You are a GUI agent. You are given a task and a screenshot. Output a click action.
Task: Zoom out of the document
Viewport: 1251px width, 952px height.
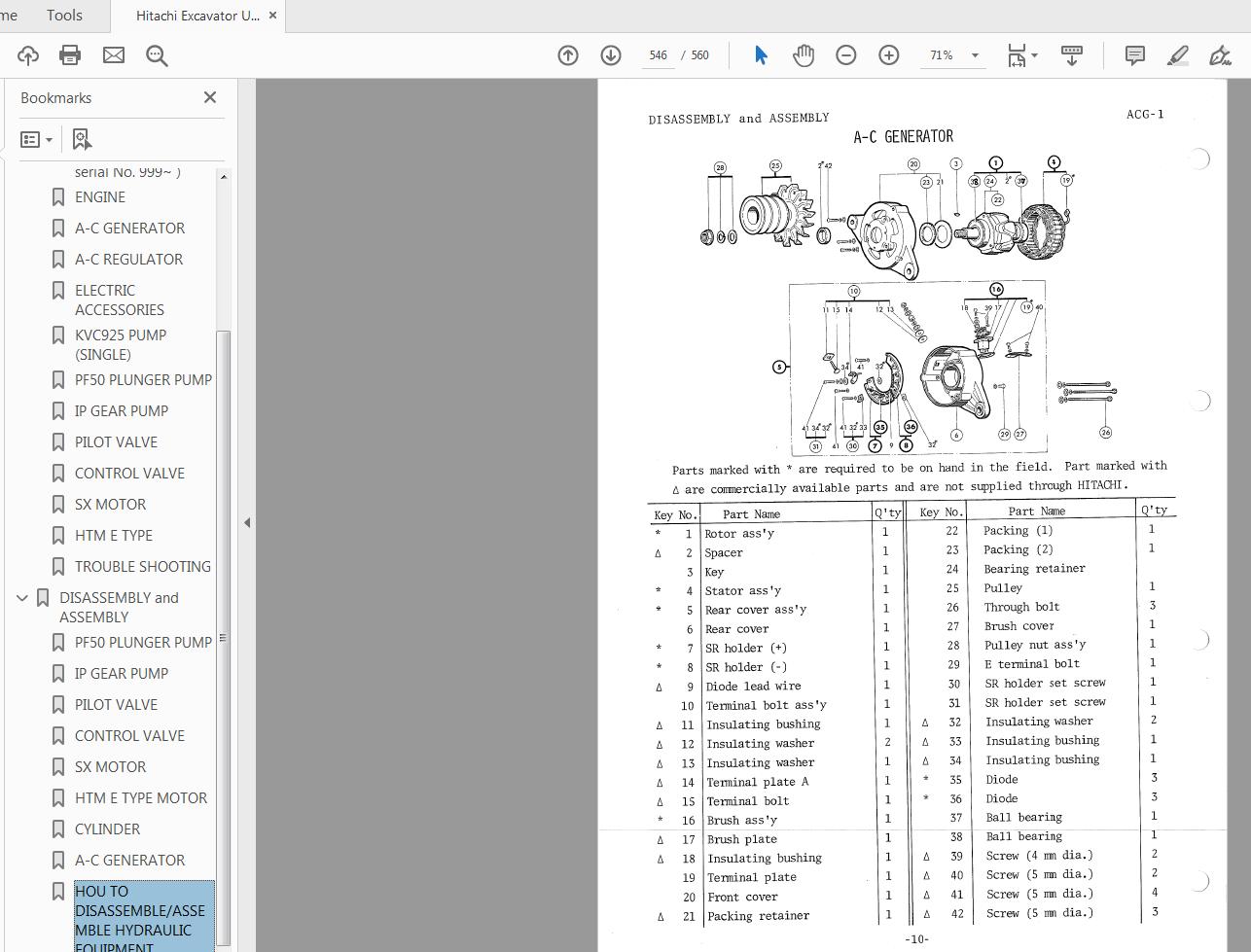(x=845, y=55)
